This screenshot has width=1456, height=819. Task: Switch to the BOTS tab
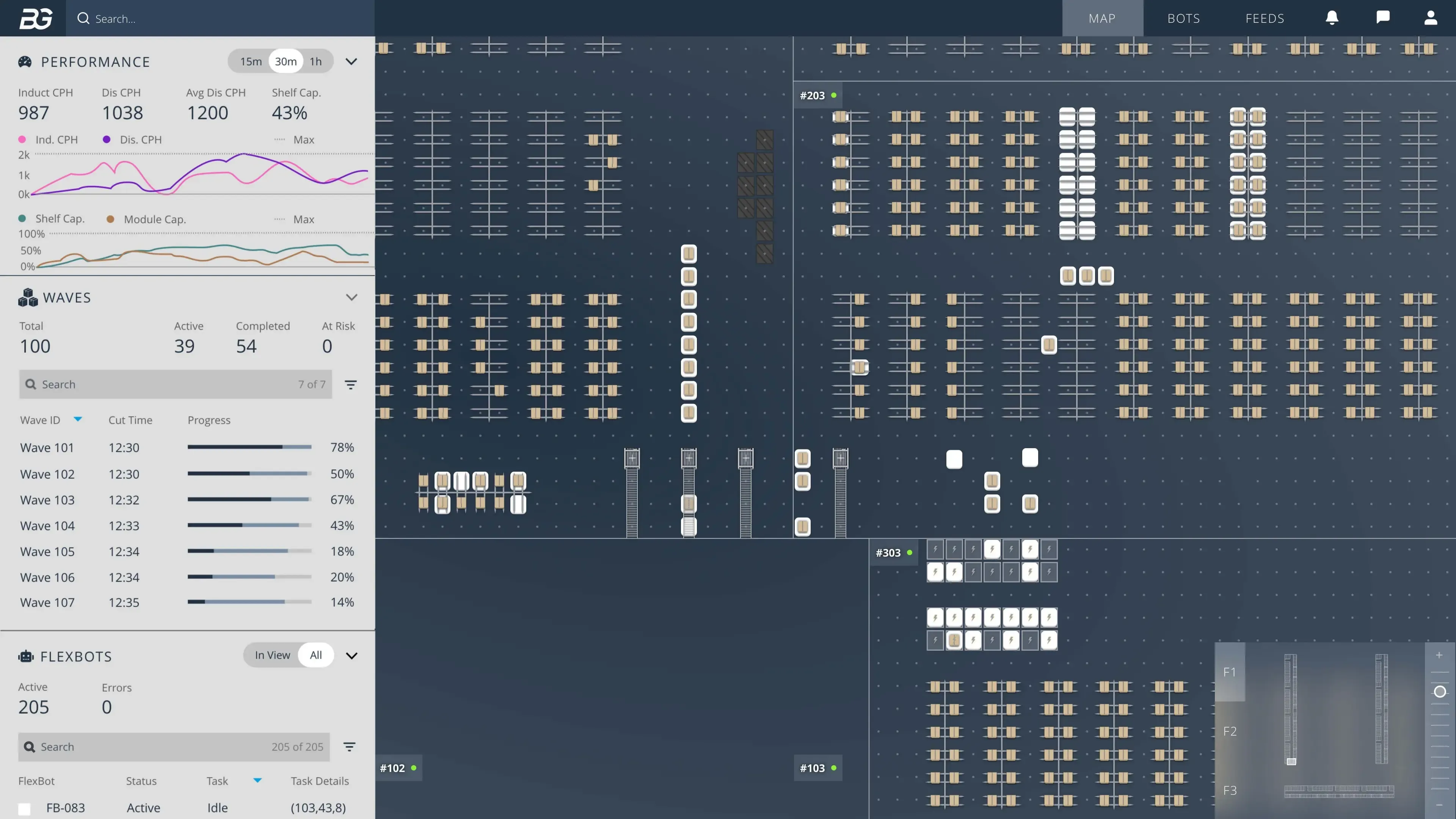1183,18
